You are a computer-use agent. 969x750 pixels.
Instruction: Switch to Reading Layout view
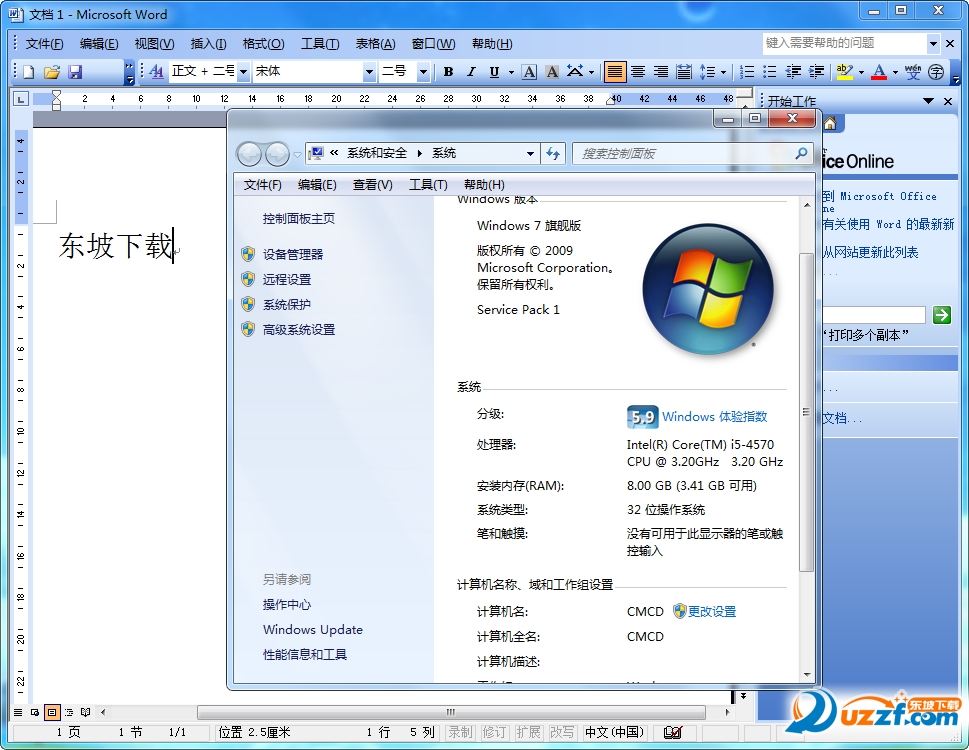[85, 712]
